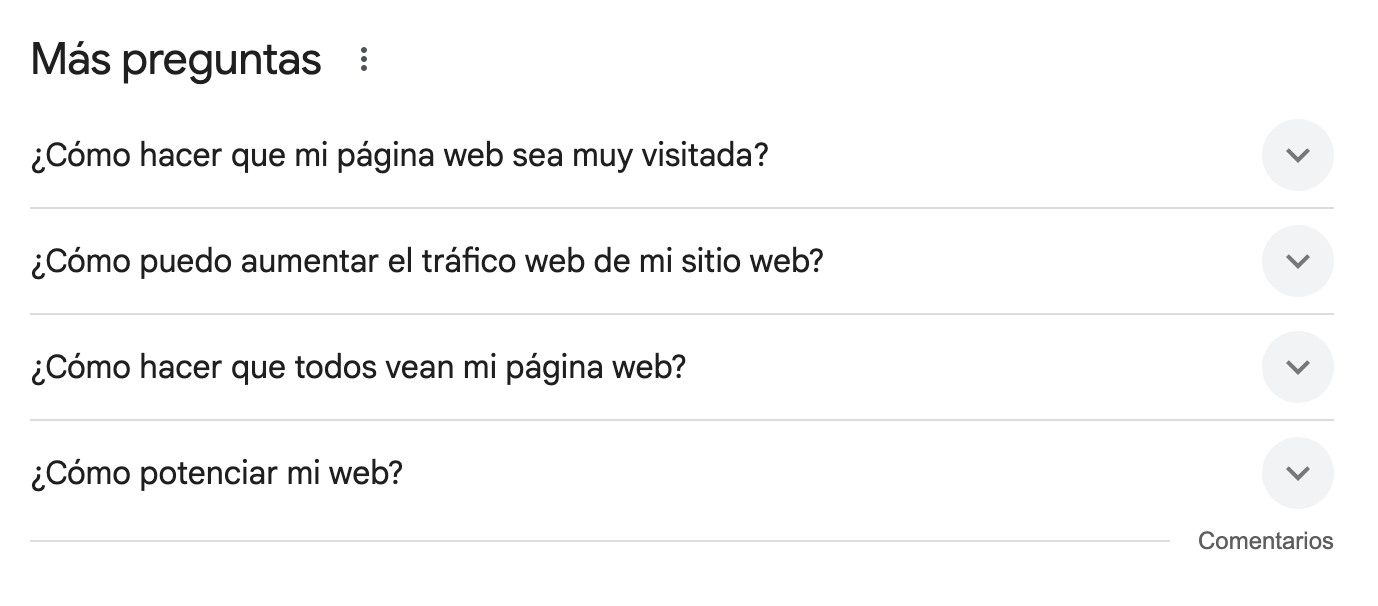
Task: Show answer via round button on 'potenciar mi web' row
Action: [1297, 473]
